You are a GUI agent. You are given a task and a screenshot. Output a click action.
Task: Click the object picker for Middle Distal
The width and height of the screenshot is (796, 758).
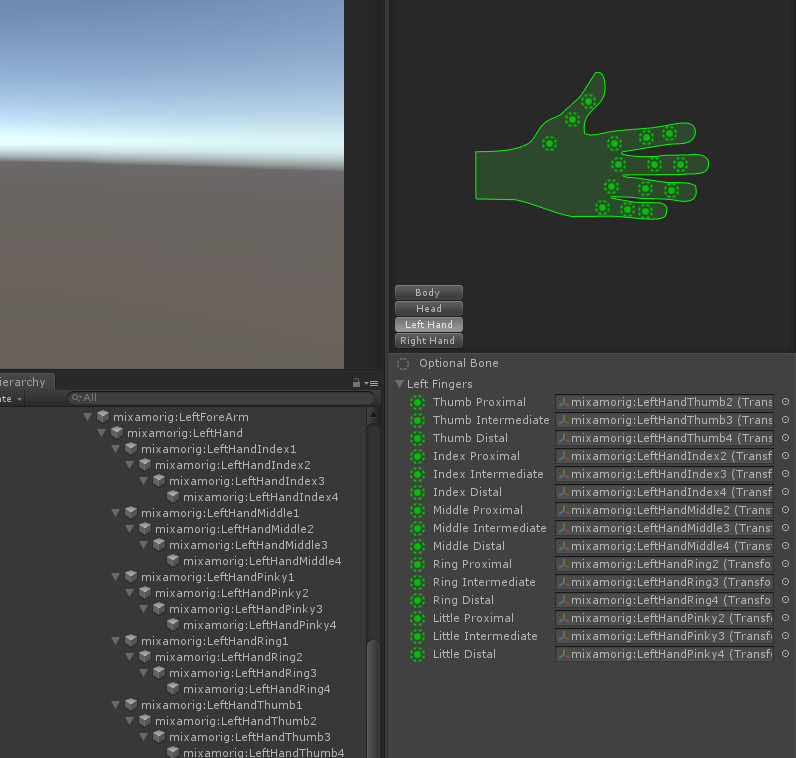point(785,546)
